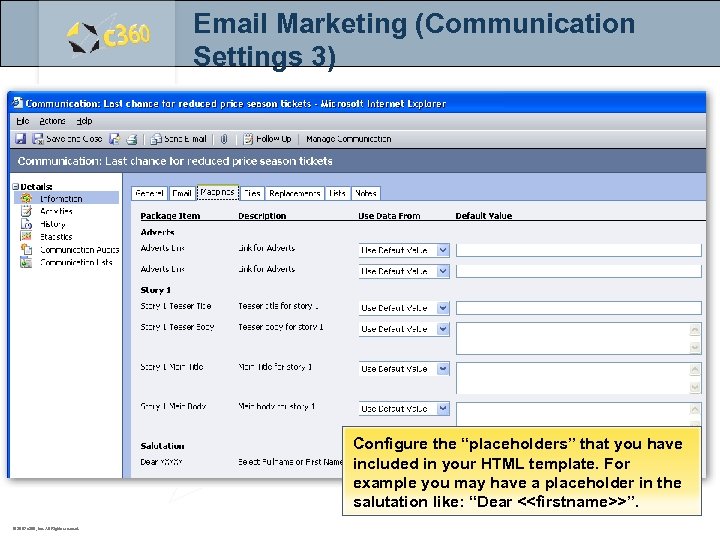The height and width of the screenshot is (540, 720).
Task: Open the File menu
Action: pyautogui.click(x=22, y=121)
